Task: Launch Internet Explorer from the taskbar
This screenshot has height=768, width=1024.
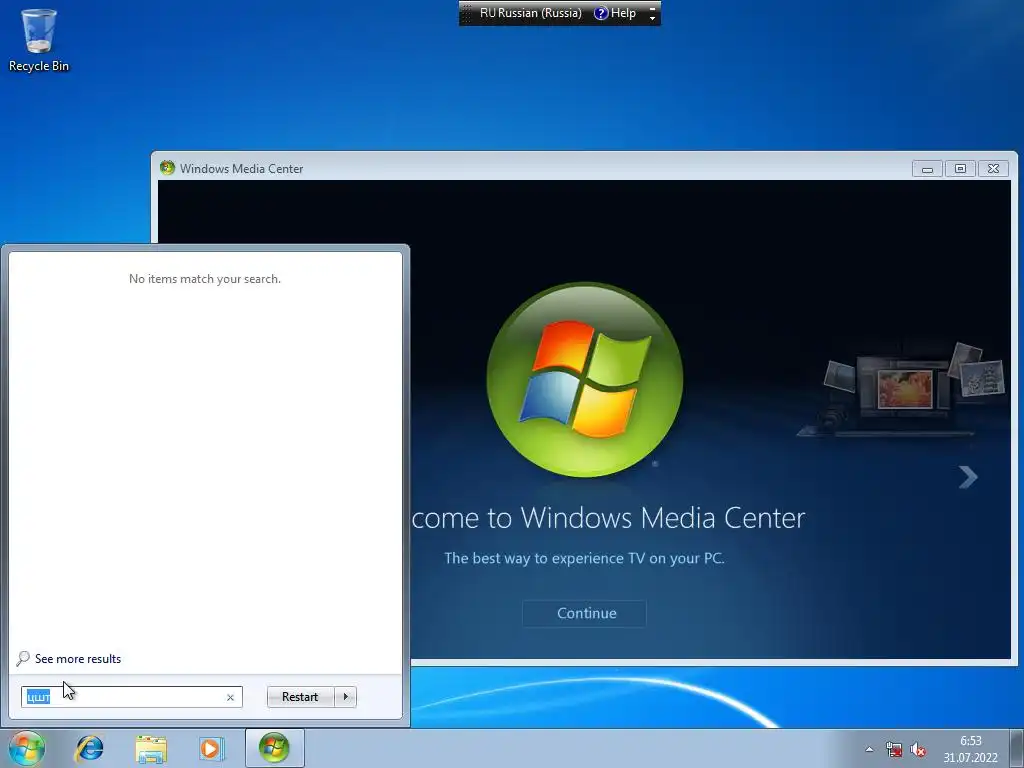Action: click(89, 748)
